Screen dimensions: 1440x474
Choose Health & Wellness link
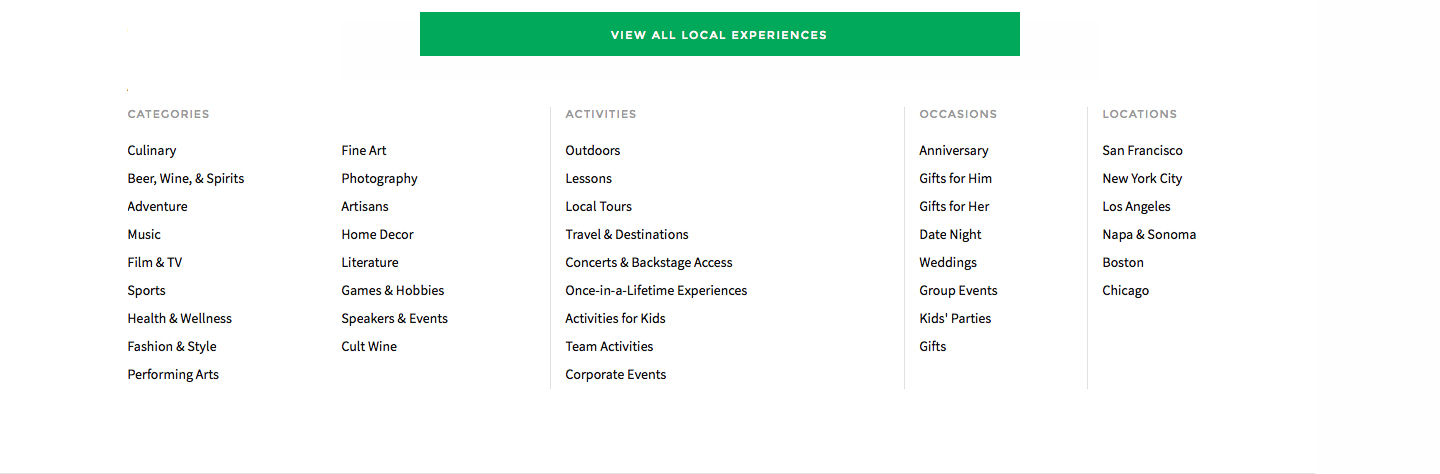[x=180, y=319]
